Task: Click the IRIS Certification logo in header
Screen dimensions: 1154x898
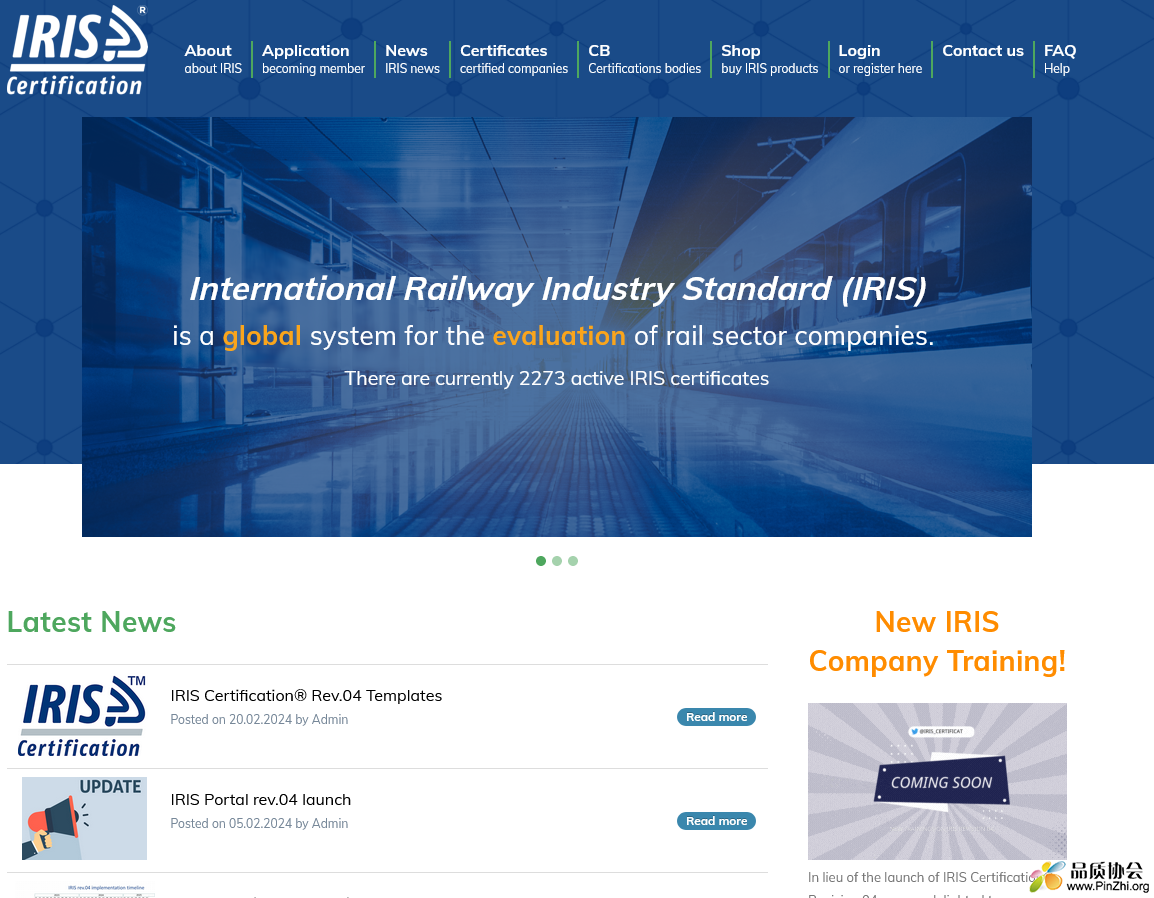Action: [x=77, y=51]
